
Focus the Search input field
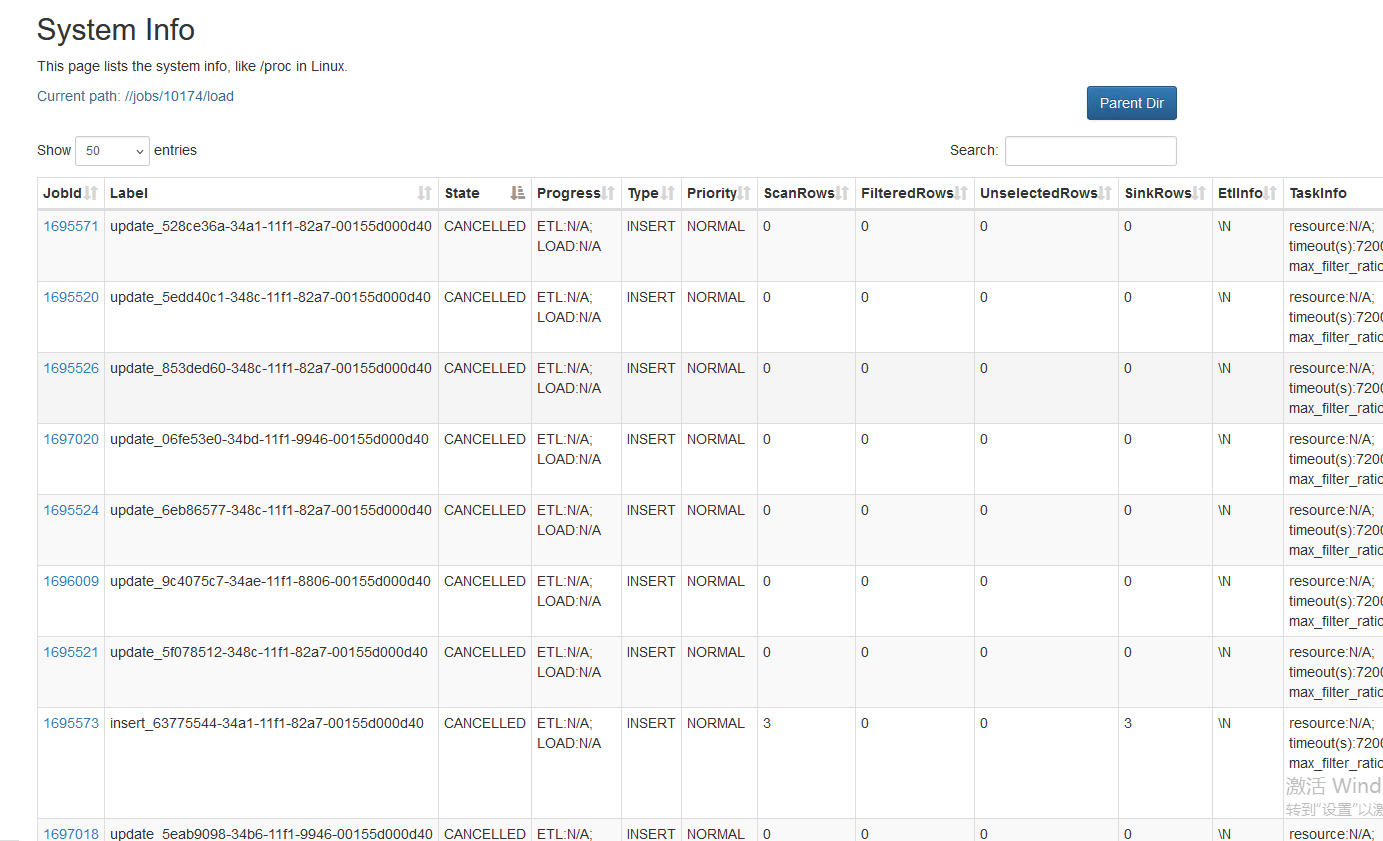1090,151
